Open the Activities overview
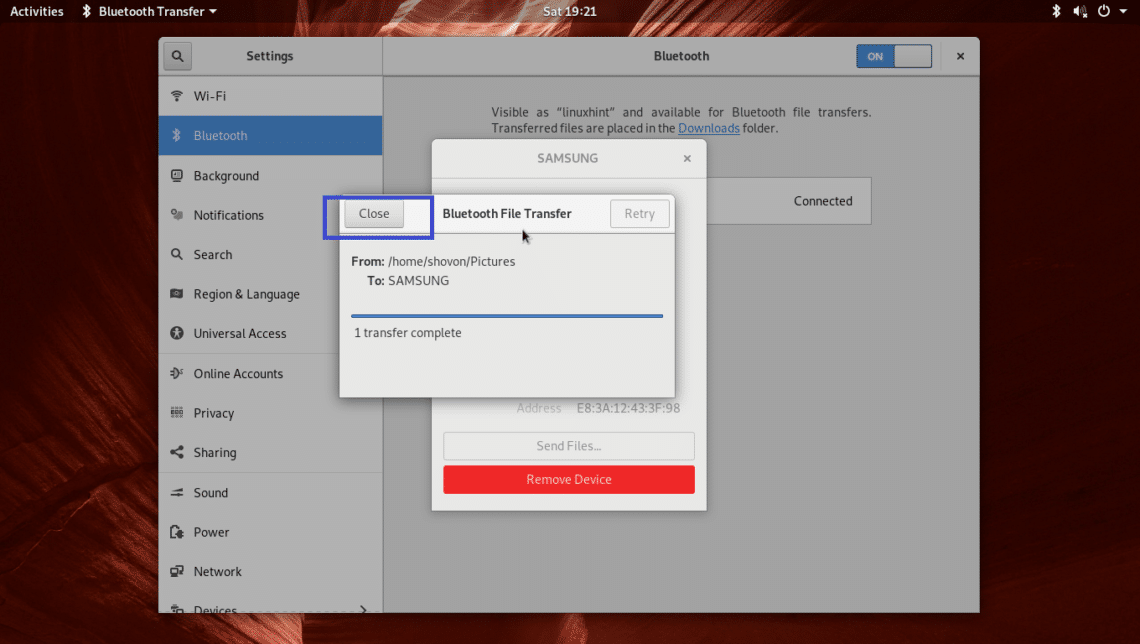The width and height of the screenshot is (1140, 644). tap(36, 11)
